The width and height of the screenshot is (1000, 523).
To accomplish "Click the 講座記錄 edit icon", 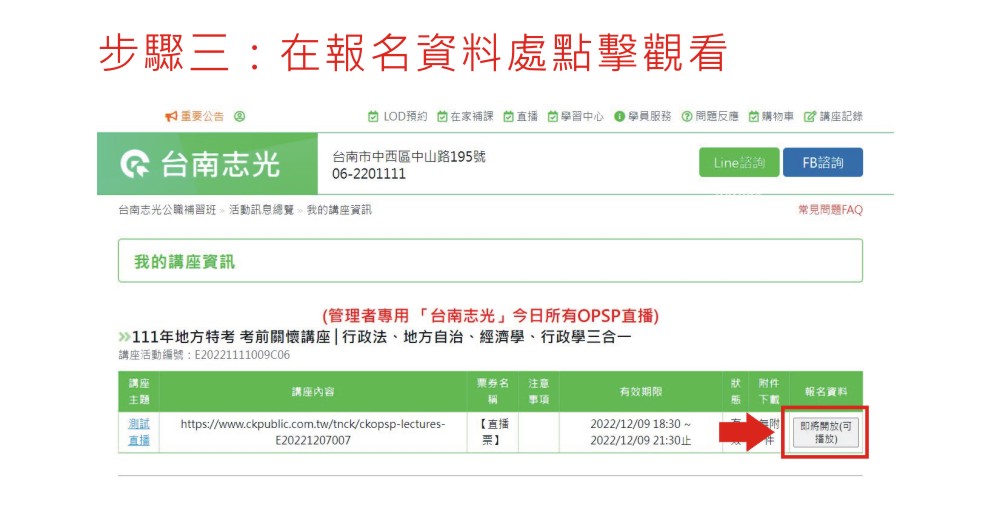I will pyautogui.click(x=810, y=116).
